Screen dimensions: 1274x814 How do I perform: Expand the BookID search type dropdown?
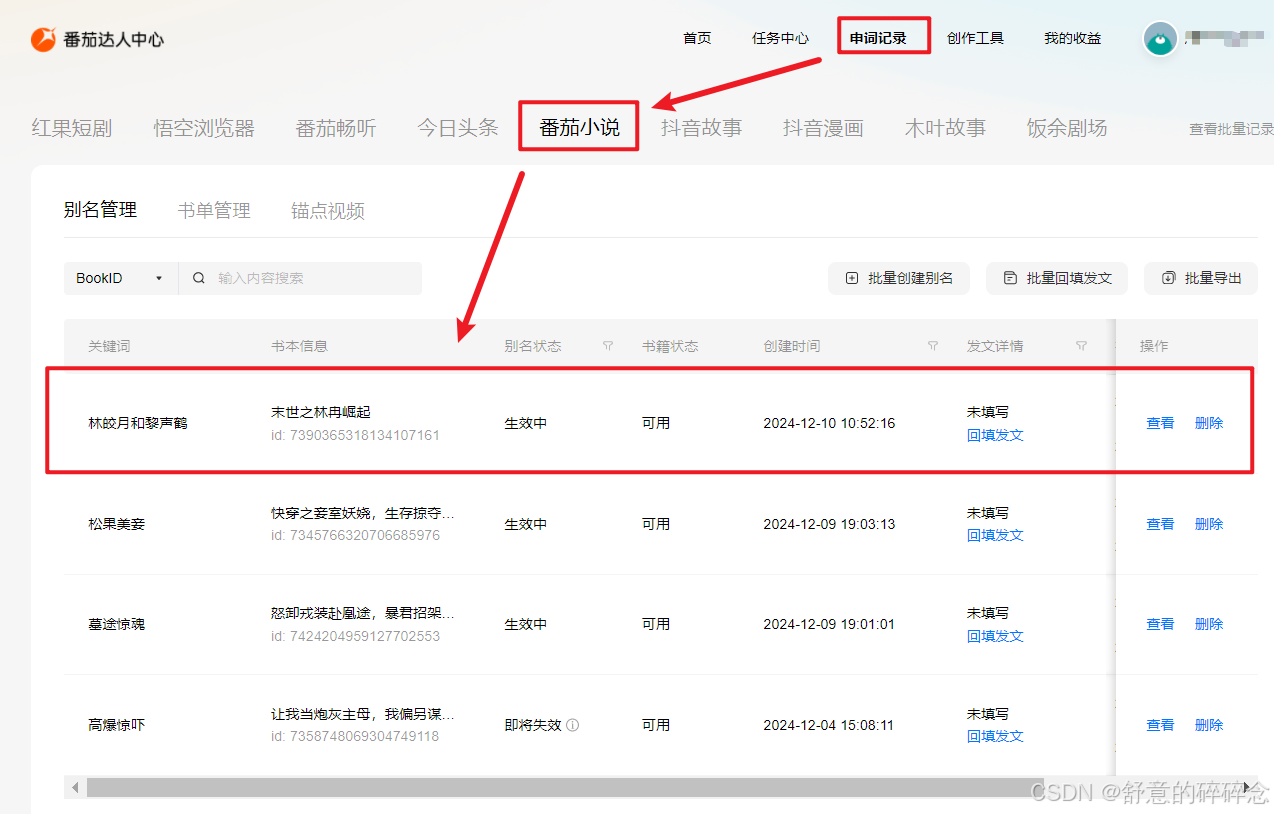pyautogui.click(x=120, y=278)
